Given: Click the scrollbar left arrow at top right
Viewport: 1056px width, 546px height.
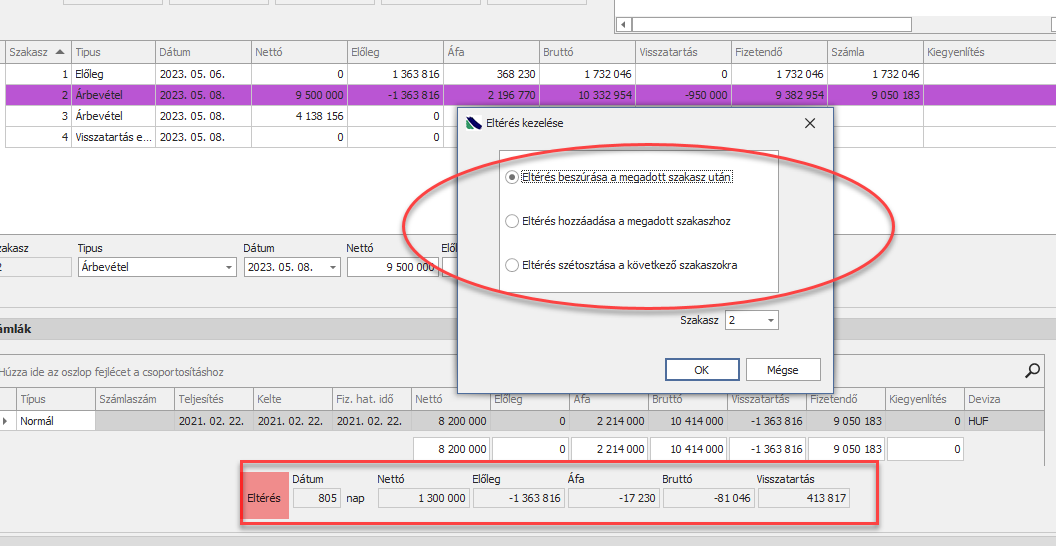Looking at the screenshot, I should 623,24.
